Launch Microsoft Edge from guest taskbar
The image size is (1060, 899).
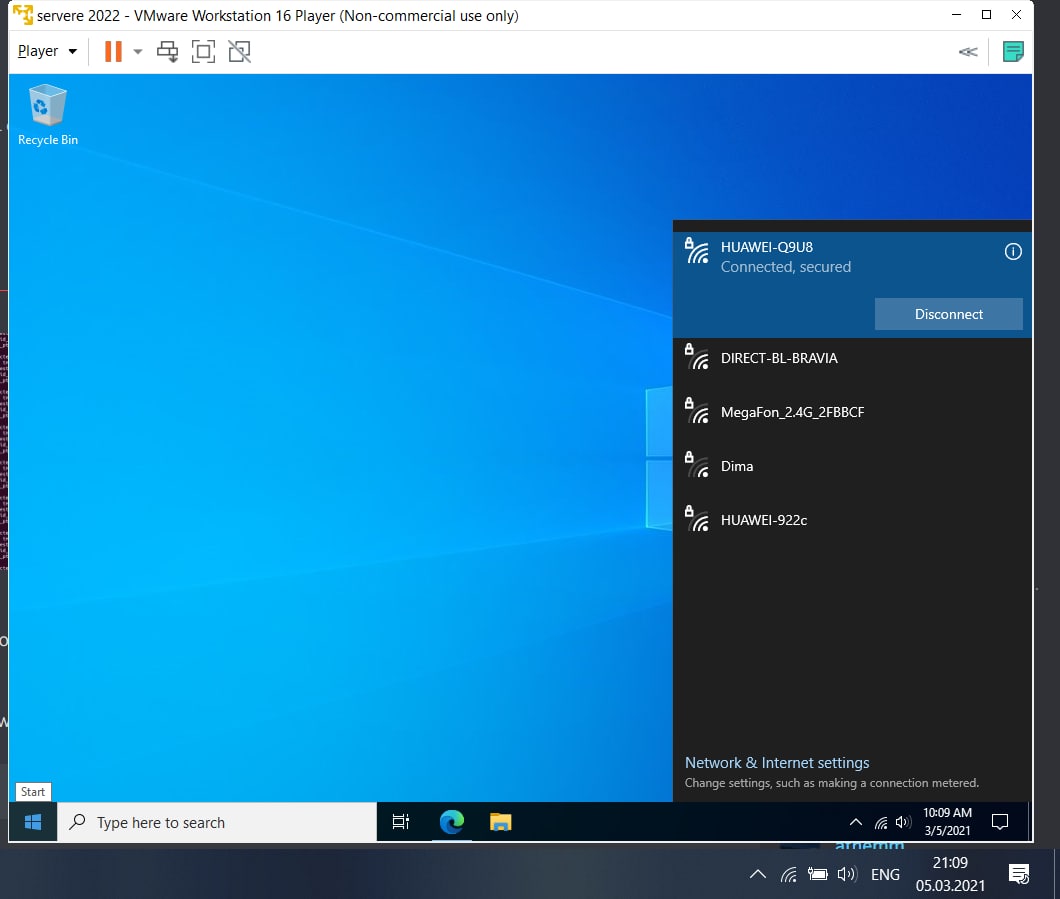pos(452,822)
